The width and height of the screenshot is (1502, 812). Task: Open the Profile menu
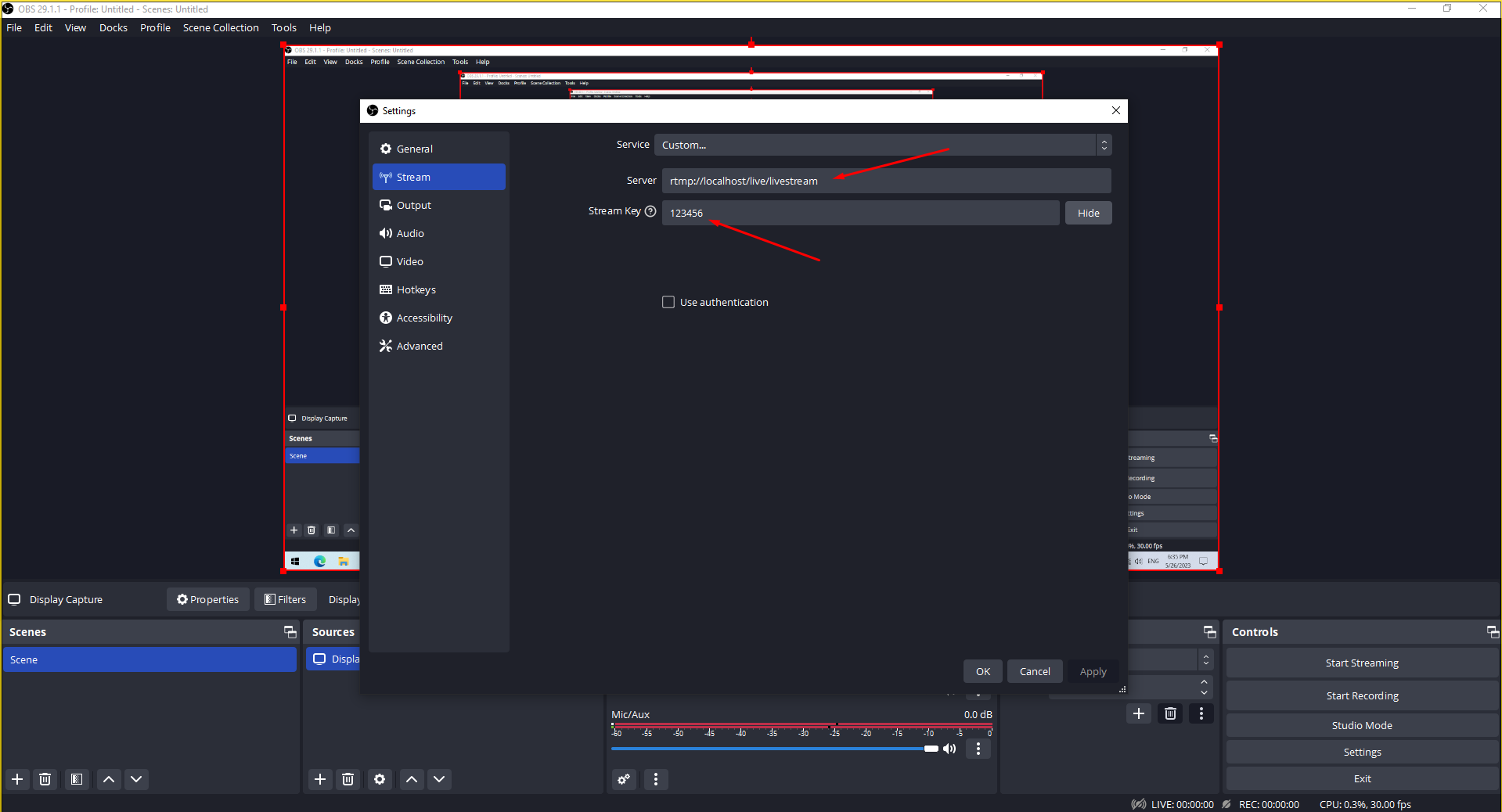[155, 27]
